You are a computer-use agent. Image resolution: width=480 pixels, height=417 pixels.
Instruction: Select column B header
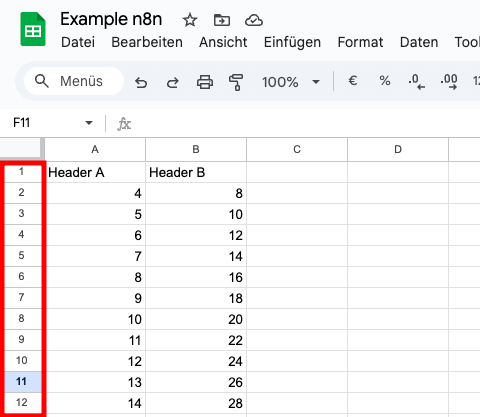click(x=196, y=150)
